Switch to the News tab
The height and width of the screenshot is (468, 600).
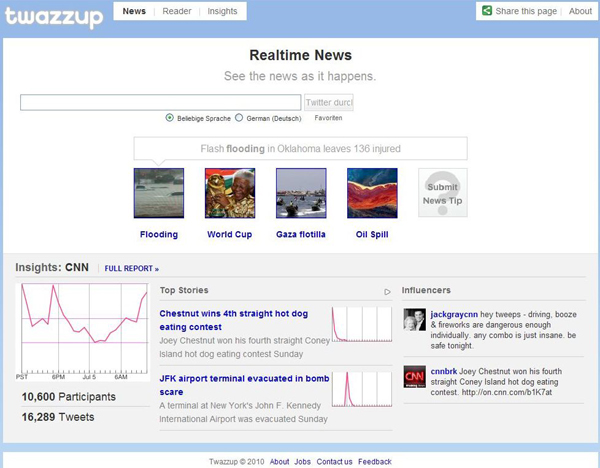click(134, 11)
